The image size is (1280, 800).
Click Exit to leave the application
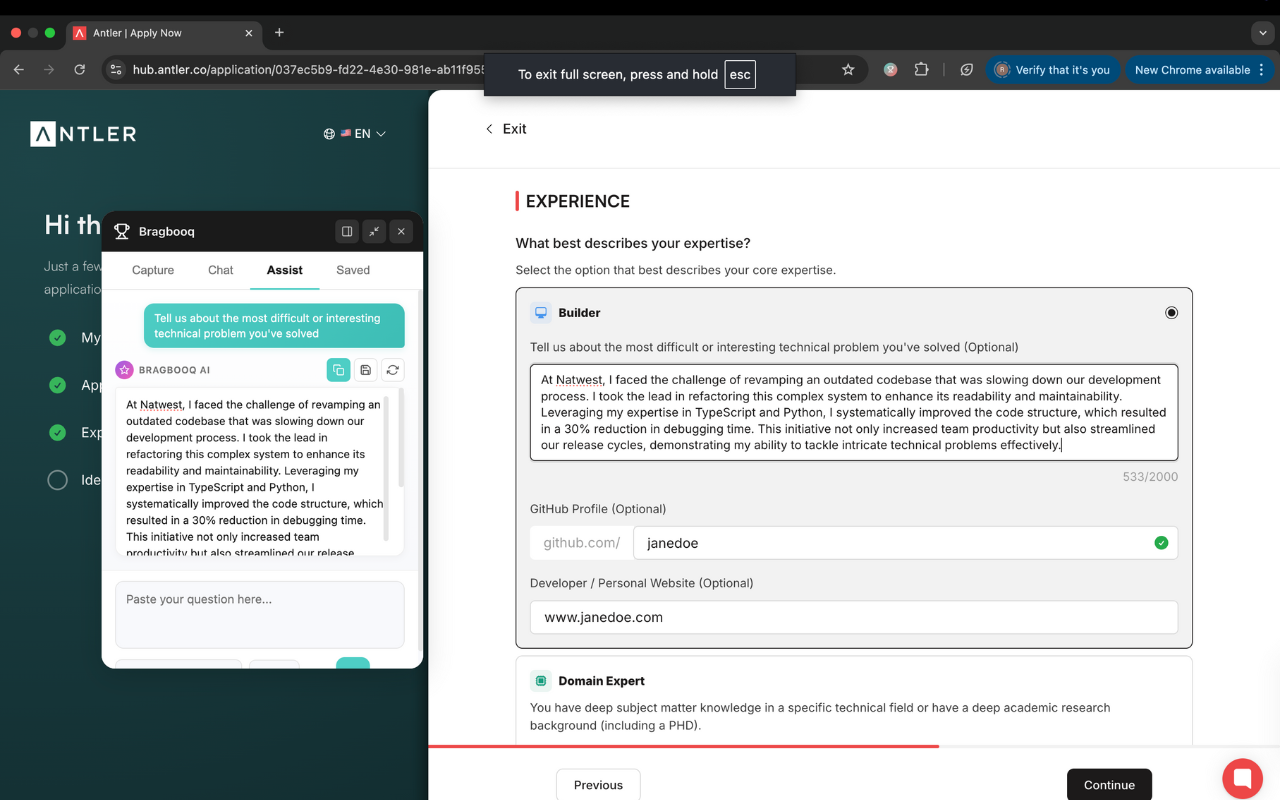[506, 129]
